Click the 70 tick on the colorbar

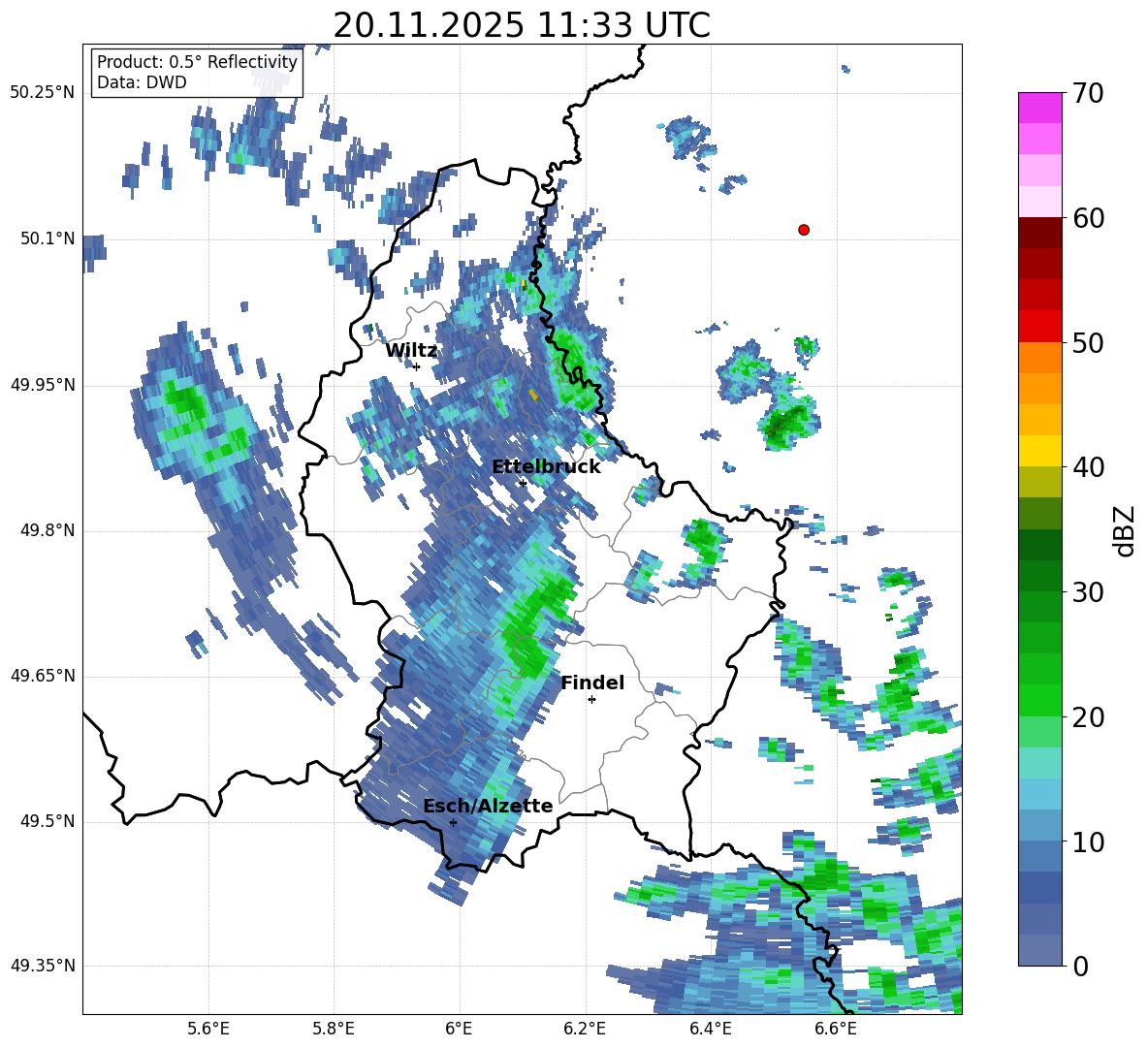pos(1088,93)
